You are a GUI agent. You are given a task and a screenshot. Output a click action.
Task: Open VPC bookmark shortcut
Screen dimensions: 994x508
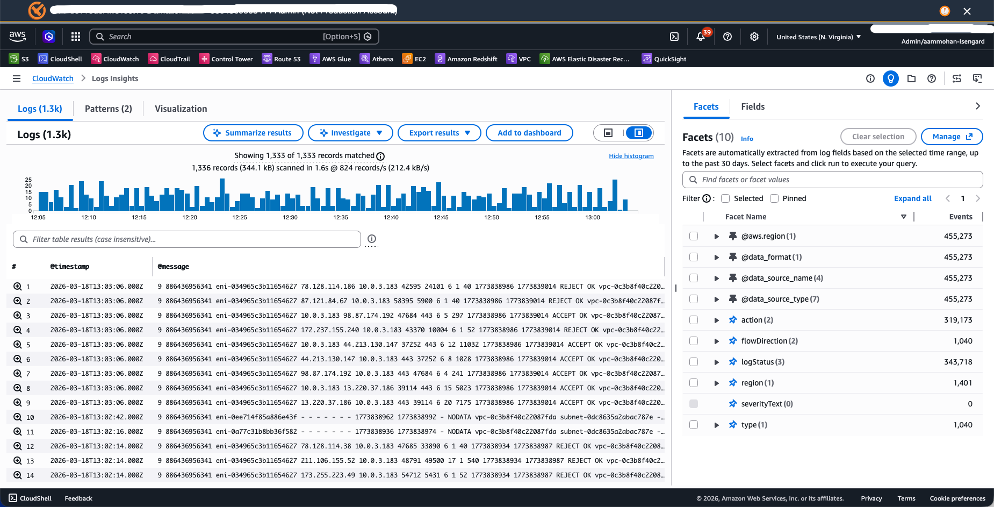tap(519, 59)
